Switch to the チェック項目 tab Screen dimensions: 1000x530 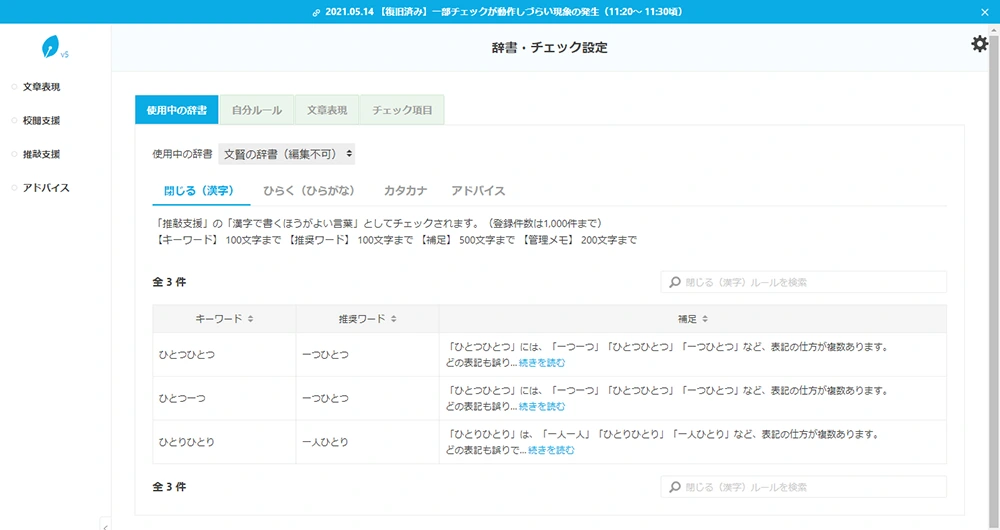(x=402, y=110)
